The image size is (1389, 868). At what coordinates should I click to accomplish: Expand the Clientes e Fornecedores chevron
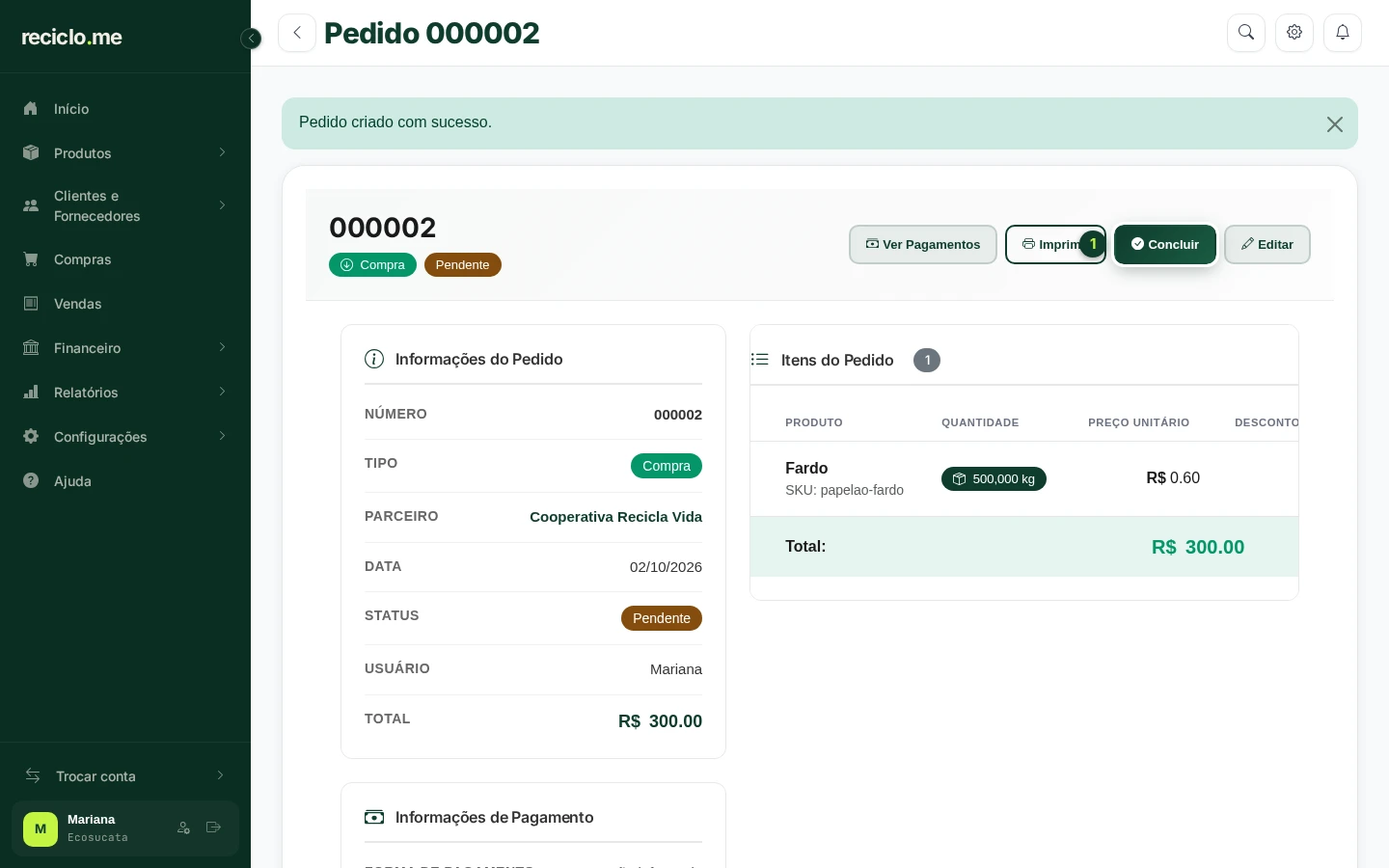[222, 205]
